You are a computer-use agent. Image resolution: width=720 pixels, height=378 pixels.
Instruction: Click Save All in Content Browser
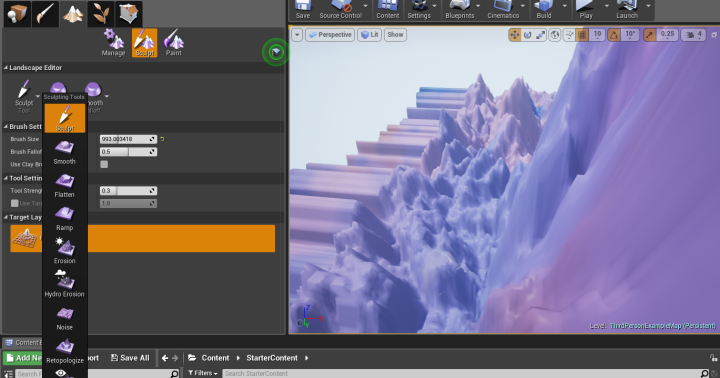130,358
